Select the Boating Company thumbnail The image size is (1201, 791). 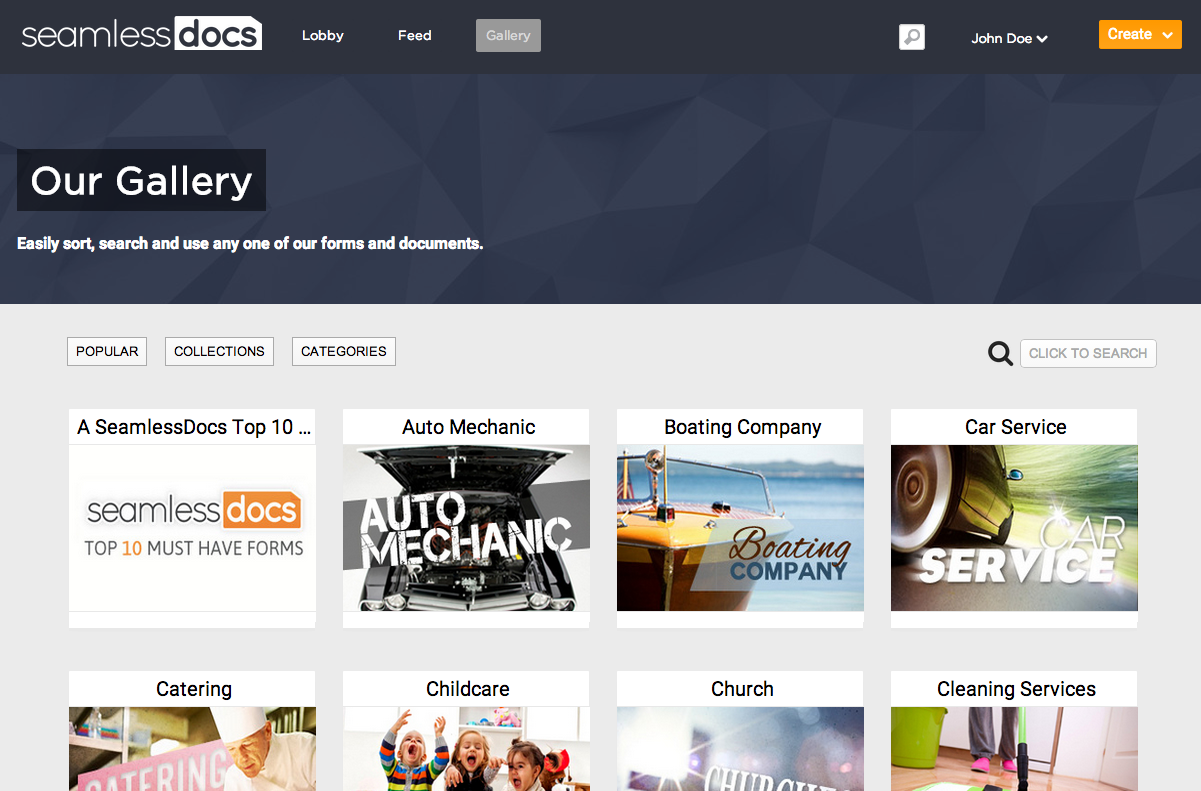click(x=740, y=528)
